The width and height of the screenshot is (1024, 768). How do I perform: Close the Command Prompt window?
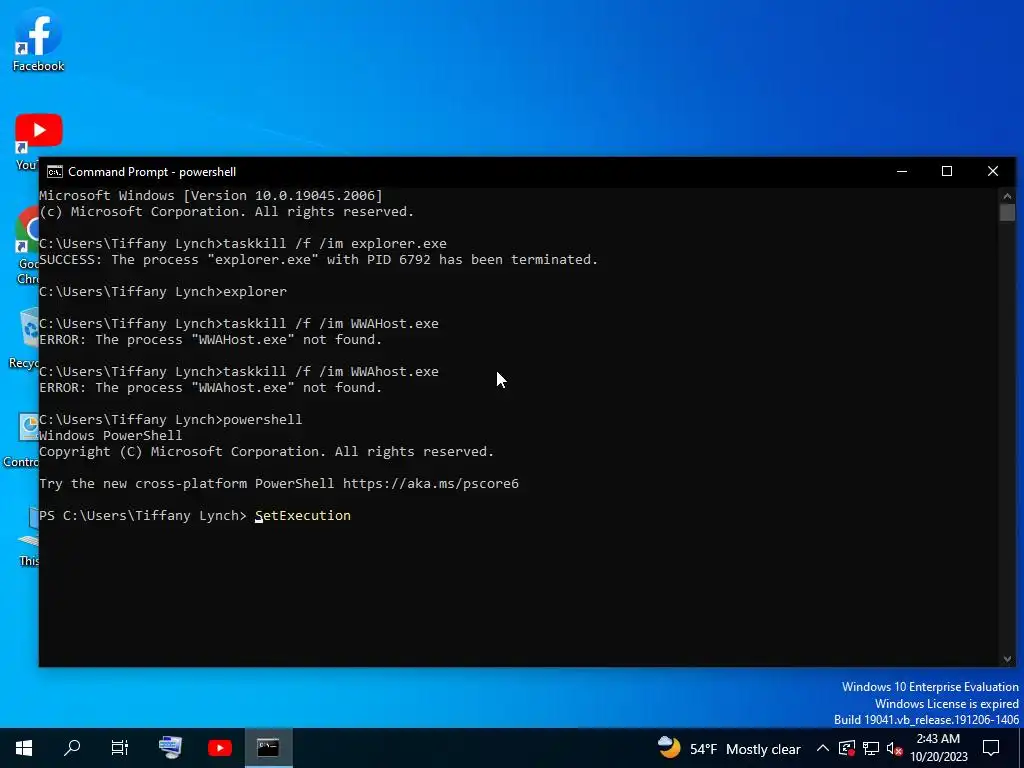[993, 171]
